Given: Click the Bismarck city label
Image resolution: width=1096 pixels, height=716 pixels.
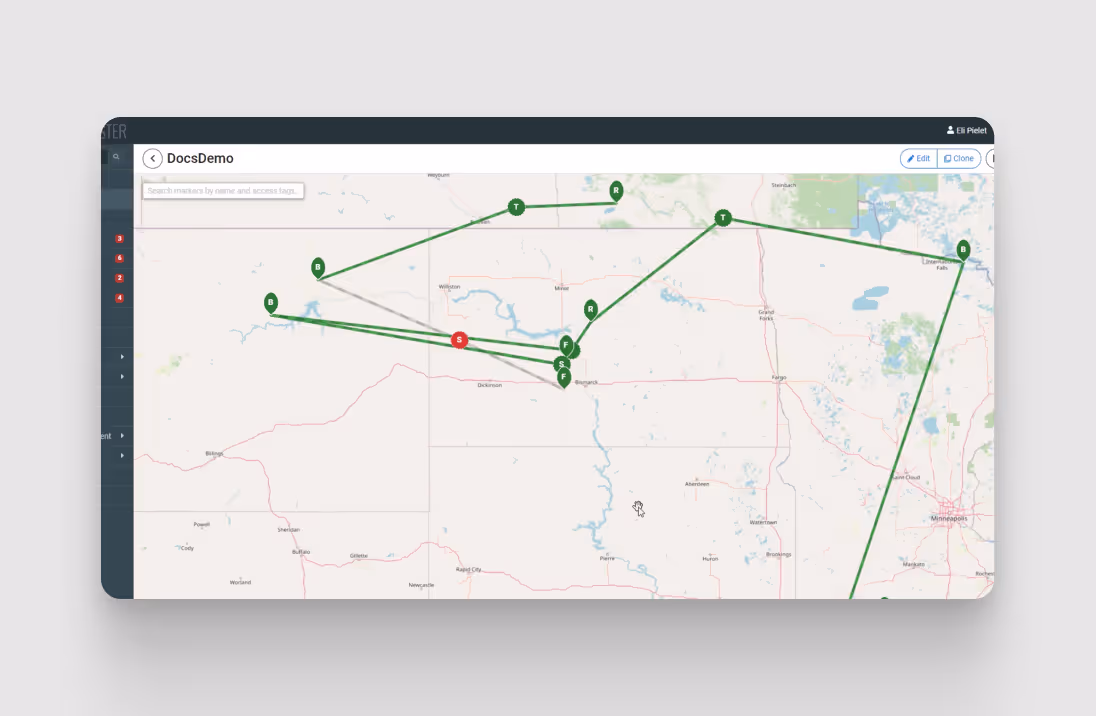Looking at the screenshot, I should 586,382.
